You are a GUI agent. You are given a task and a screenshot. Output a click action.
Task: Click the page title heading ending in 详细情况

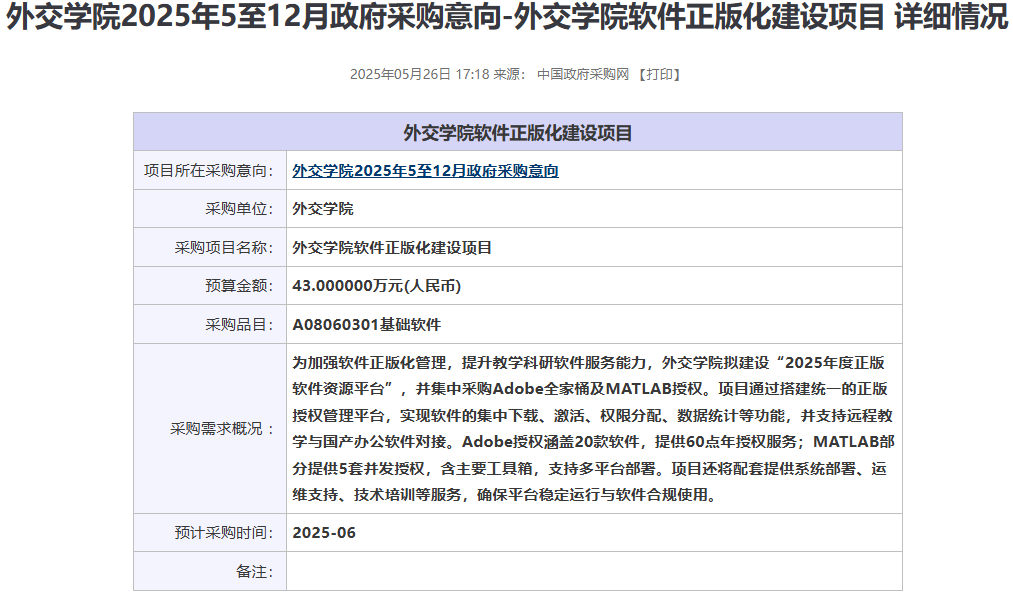point(506,19)
